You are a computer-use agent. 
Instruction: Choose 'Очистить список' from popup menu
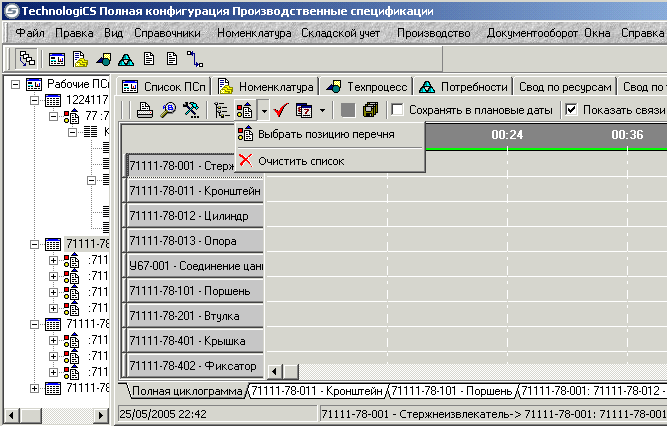coord(301,160)
